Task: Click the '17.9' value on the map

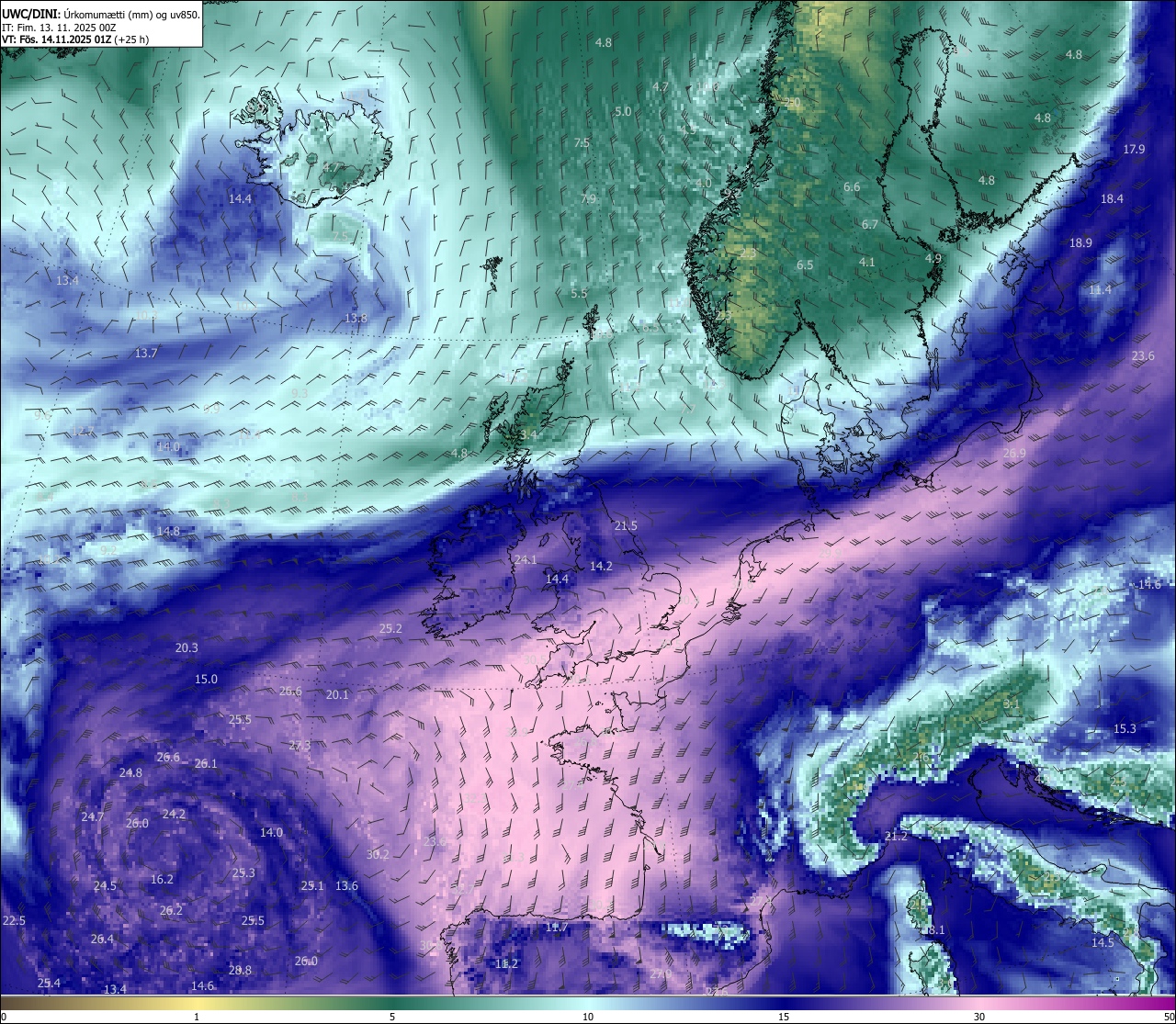Action: click(x=1134, y=150)
